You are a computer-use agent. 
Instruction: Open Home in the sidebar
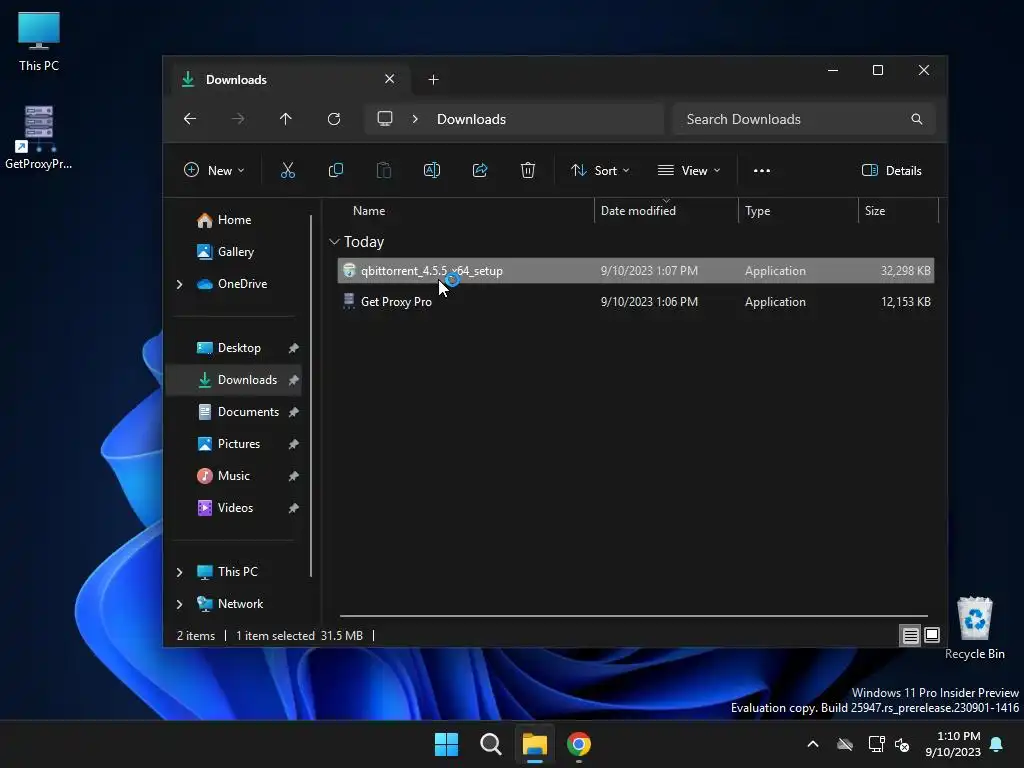[x=234, y=220]
